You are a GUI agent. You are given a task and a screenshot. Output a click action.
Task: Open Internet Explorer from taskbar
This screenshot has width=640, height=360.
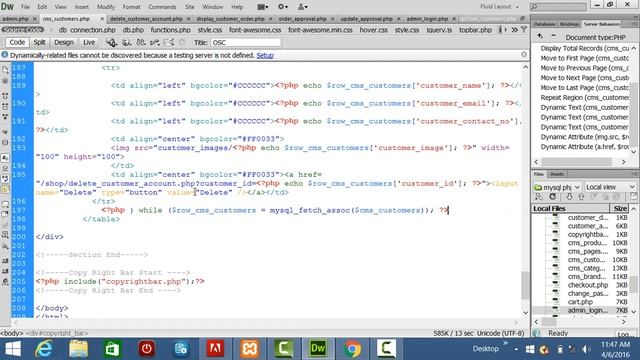tap(44, 349)
